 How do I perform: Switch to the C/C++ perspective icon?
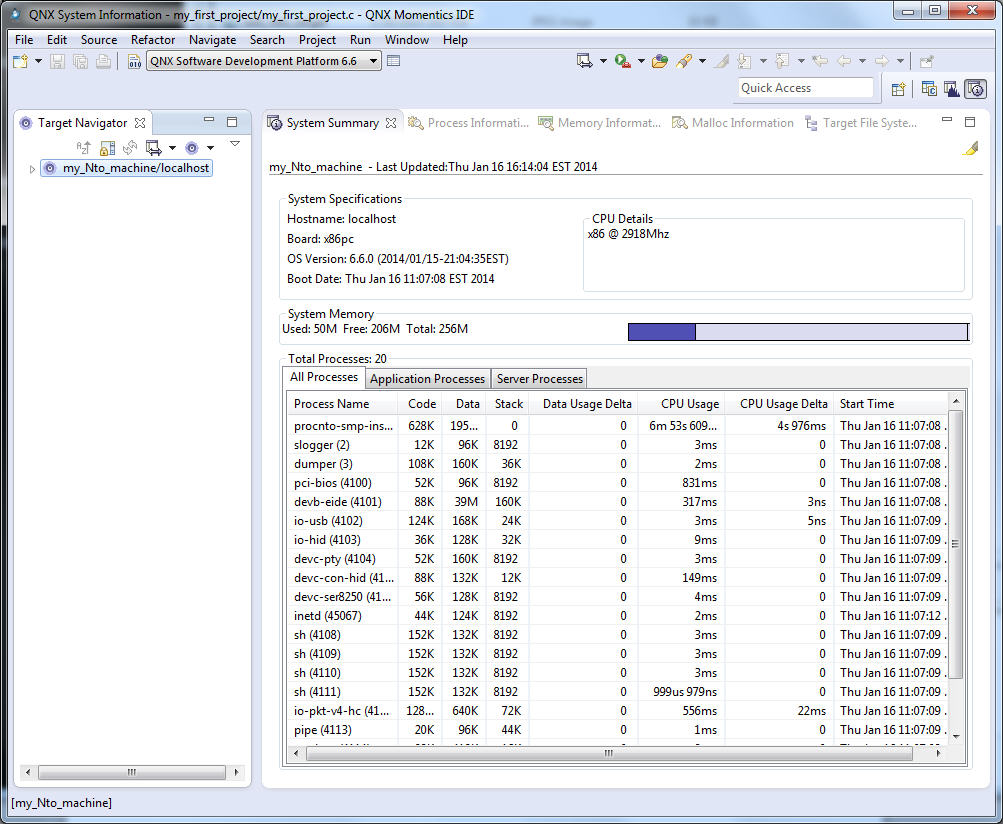[929, 89]
